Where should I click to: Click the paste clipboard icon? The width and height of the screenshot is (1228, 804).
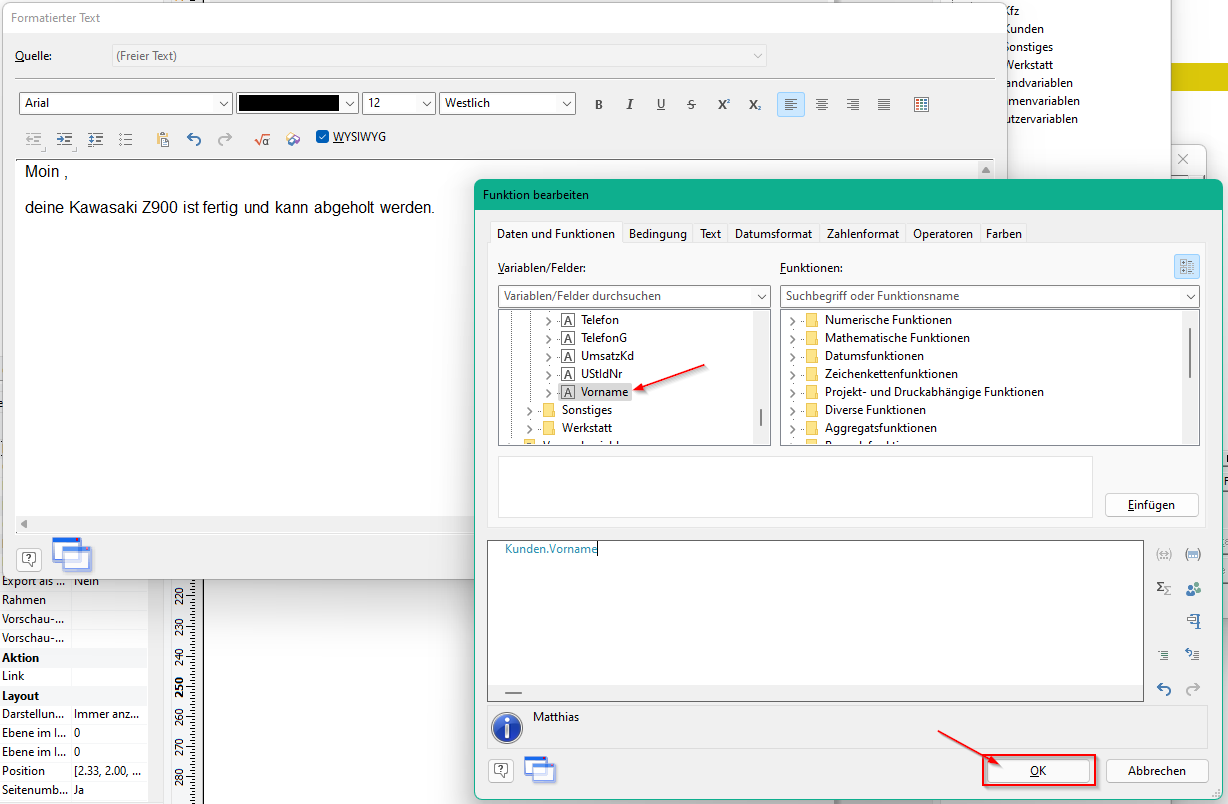(163, 139)
